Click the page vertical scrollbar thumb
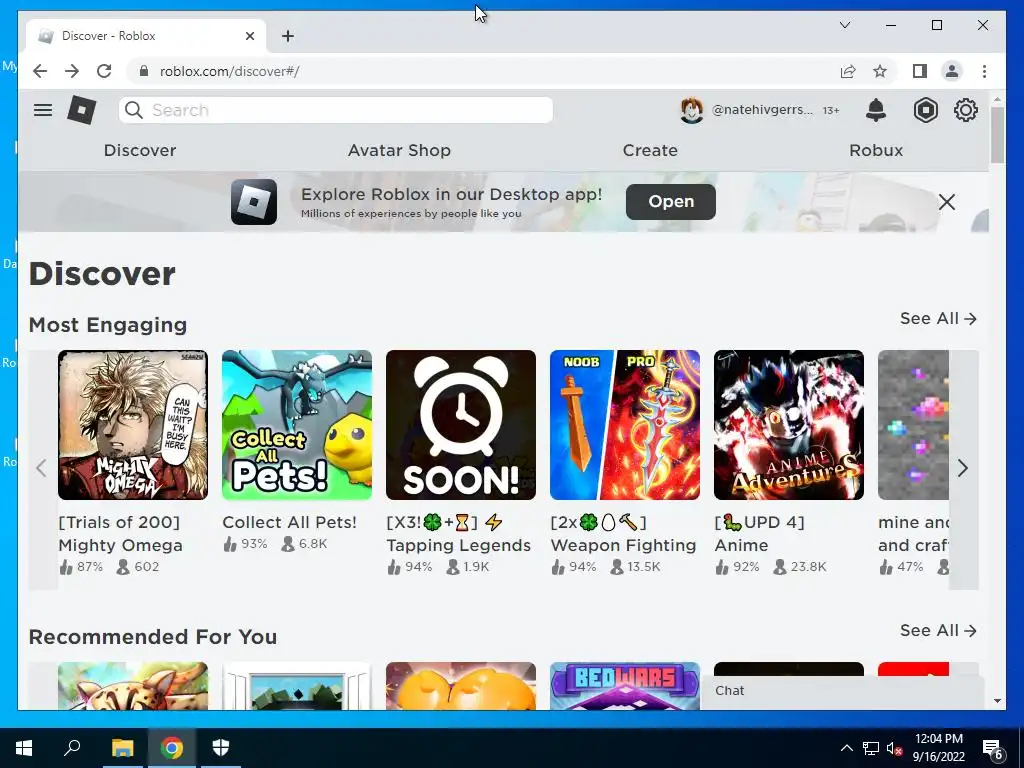 [997, 135]
